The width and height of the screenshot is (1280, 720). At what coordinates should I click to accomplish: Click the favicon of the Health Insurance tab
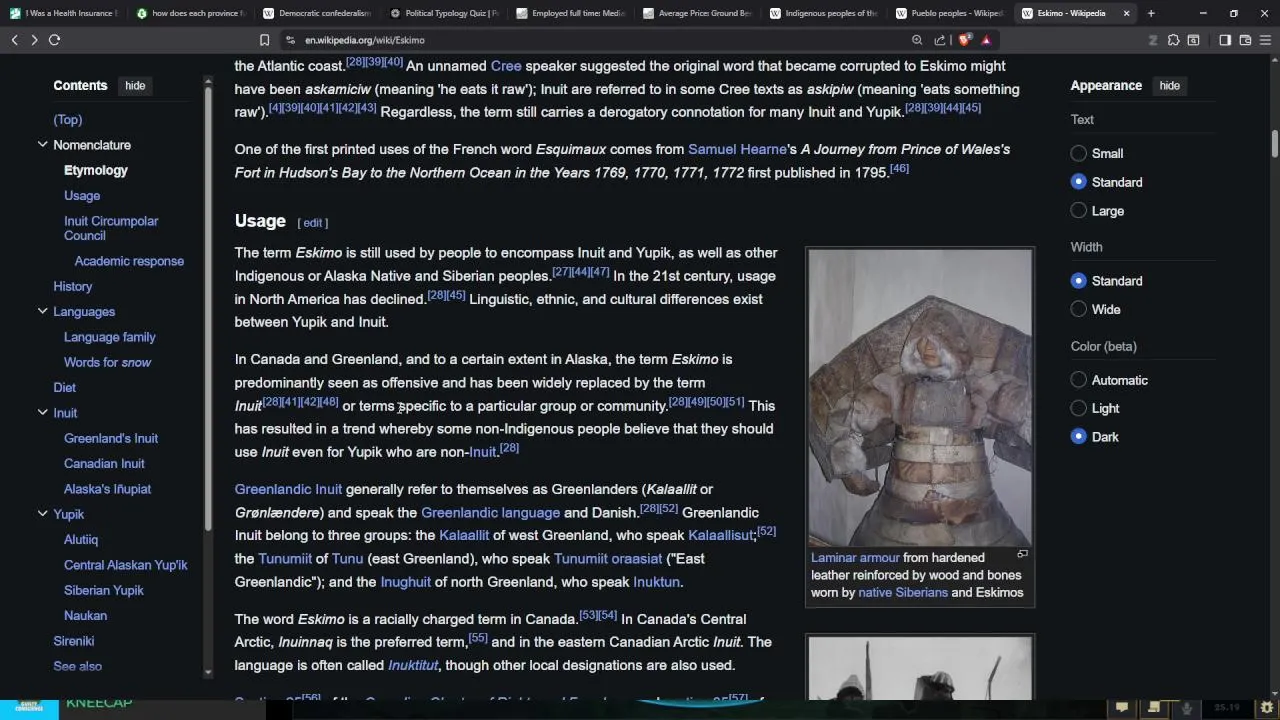16,13
